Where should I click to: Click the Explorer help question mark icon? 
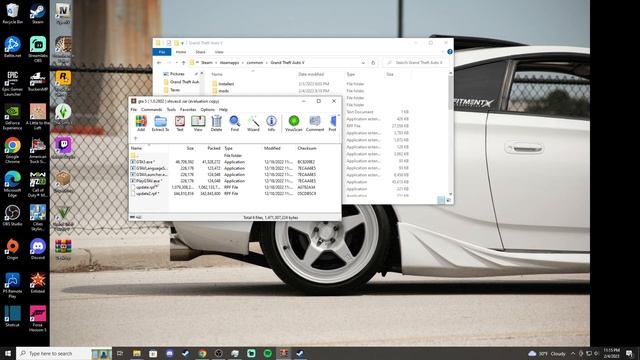click(x=450, y=52)
